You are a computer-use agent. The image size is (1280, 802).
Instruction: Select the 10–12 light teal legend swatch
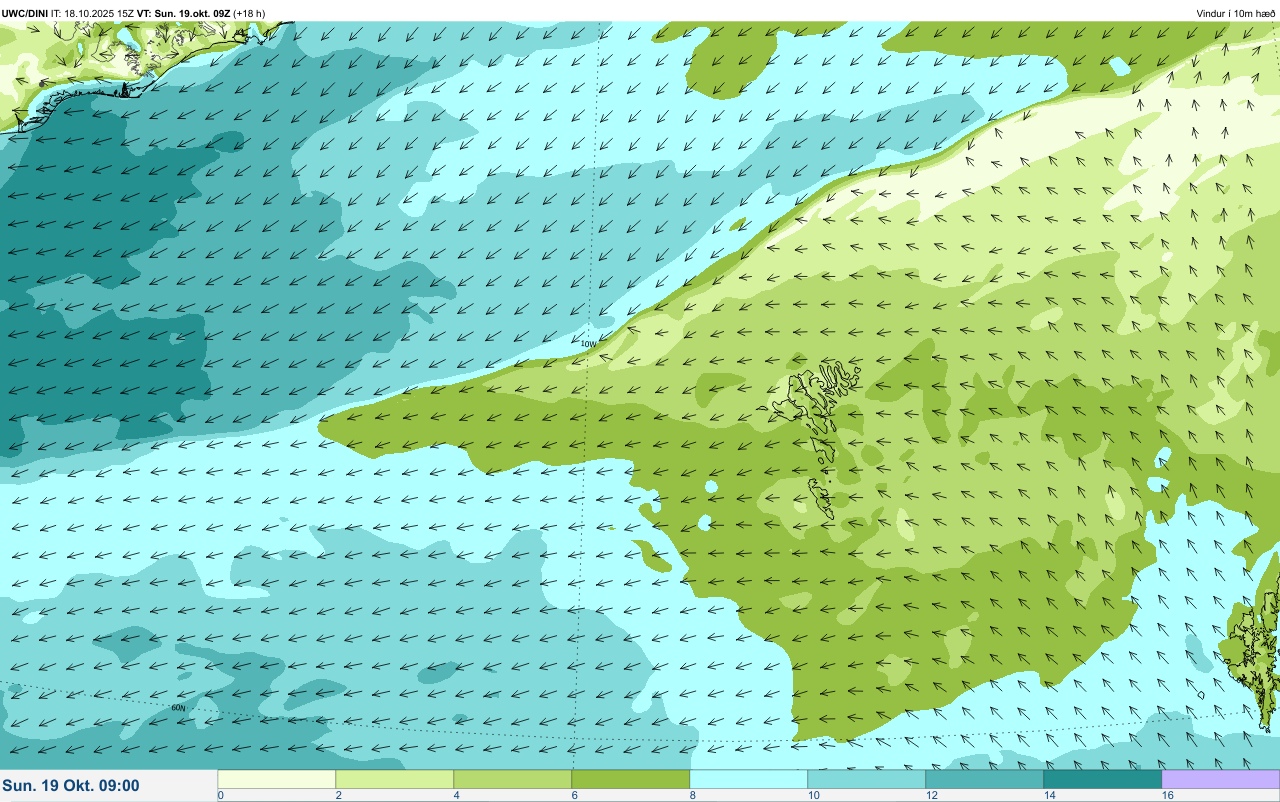point(866,779)
